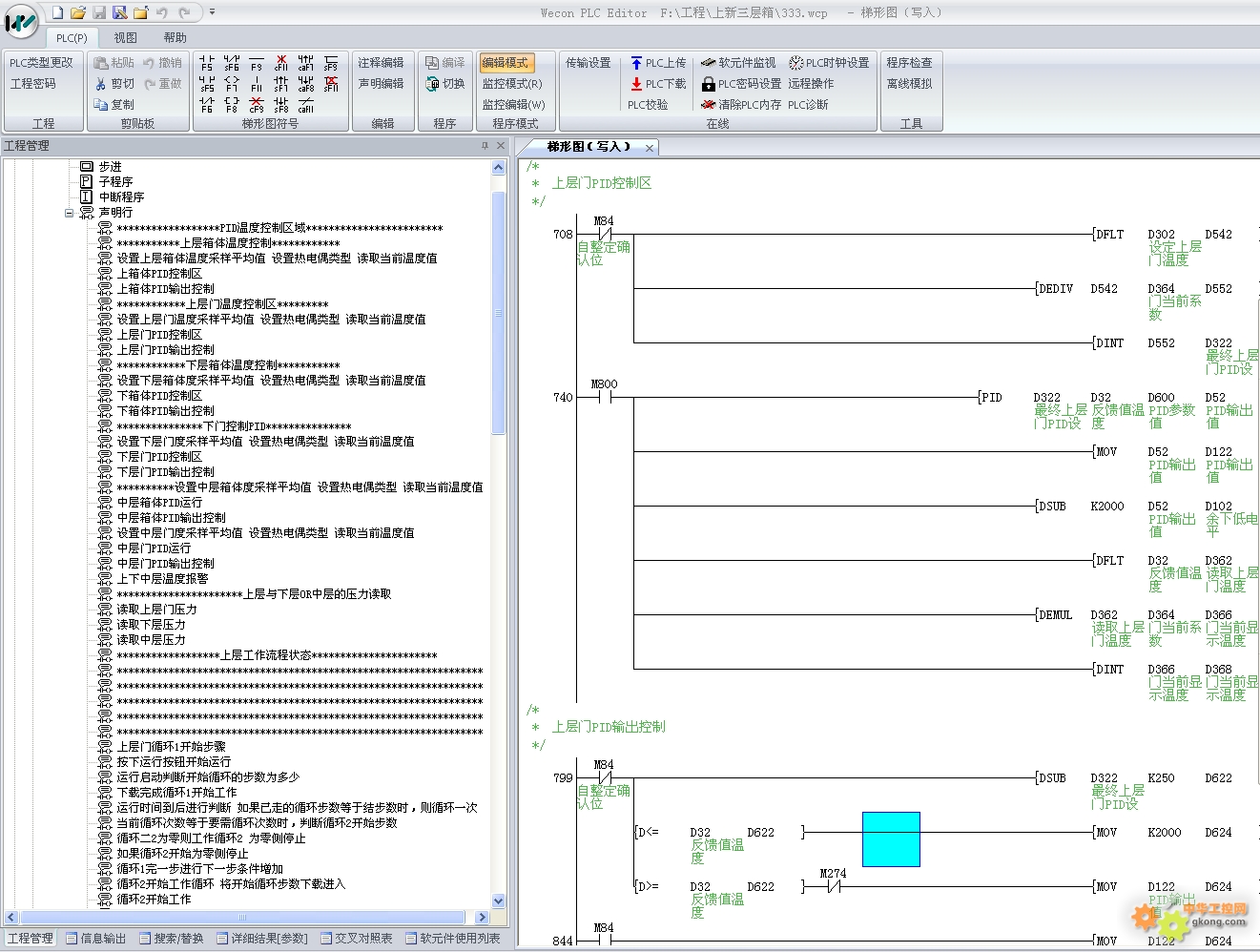Viewport: 1260px width, 952px height.
Task: Collapse the 声明行 tree node
Action: [69, 213]
